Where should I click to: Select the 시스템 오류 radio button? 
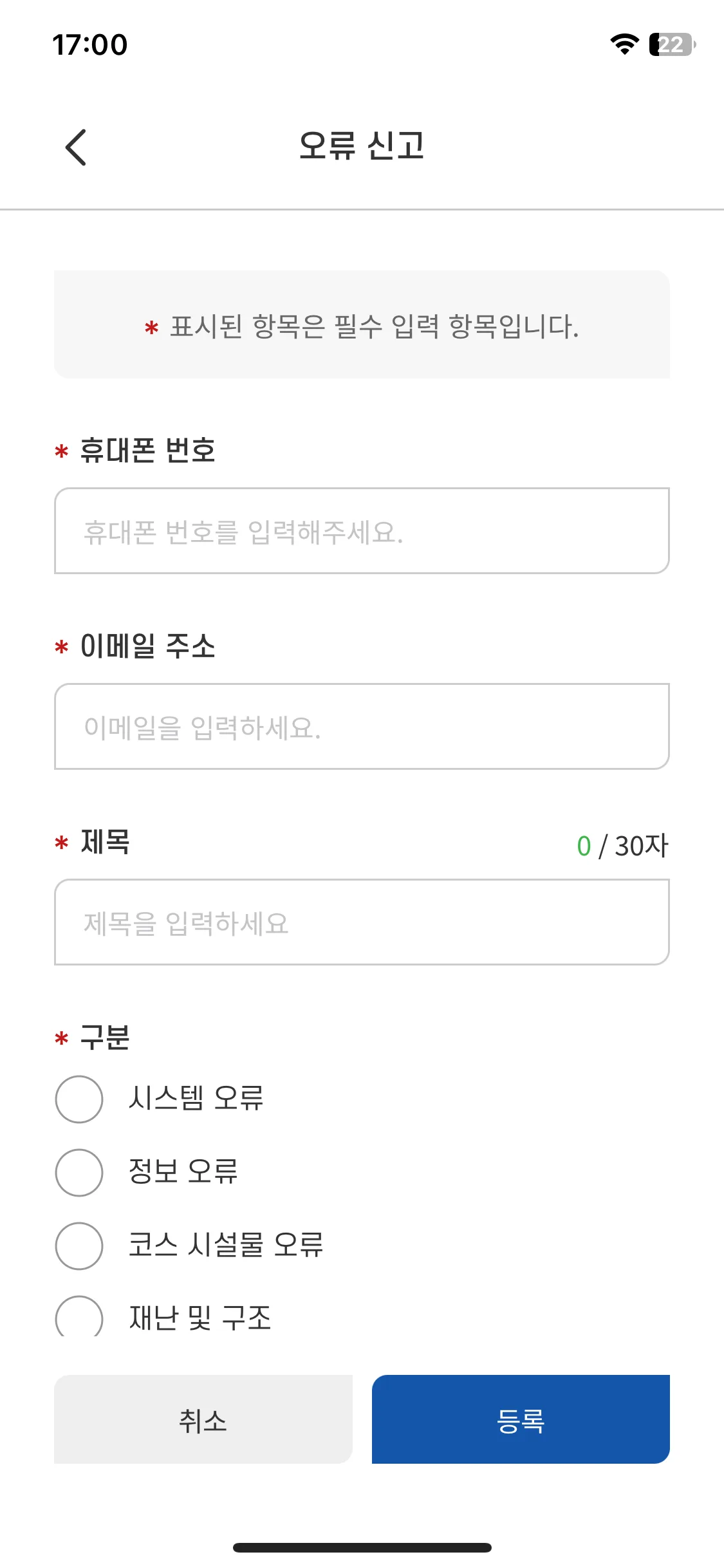tap(79, 1099)
